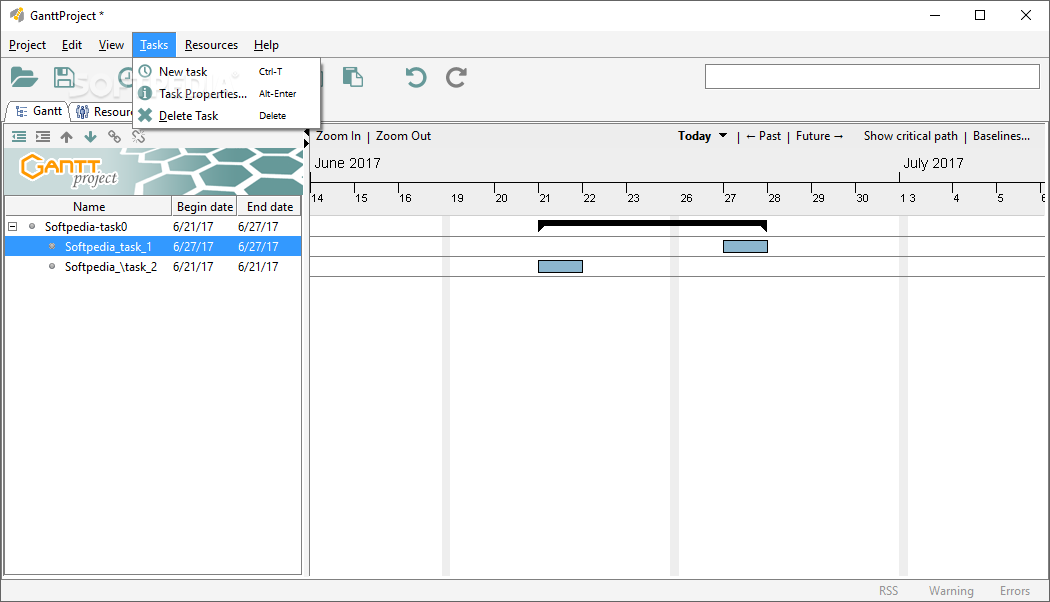Viewport: 1050px width, 602px height.
Task: Click the Indent task icon
Action: pyautogui.click(x=43, y=137)
